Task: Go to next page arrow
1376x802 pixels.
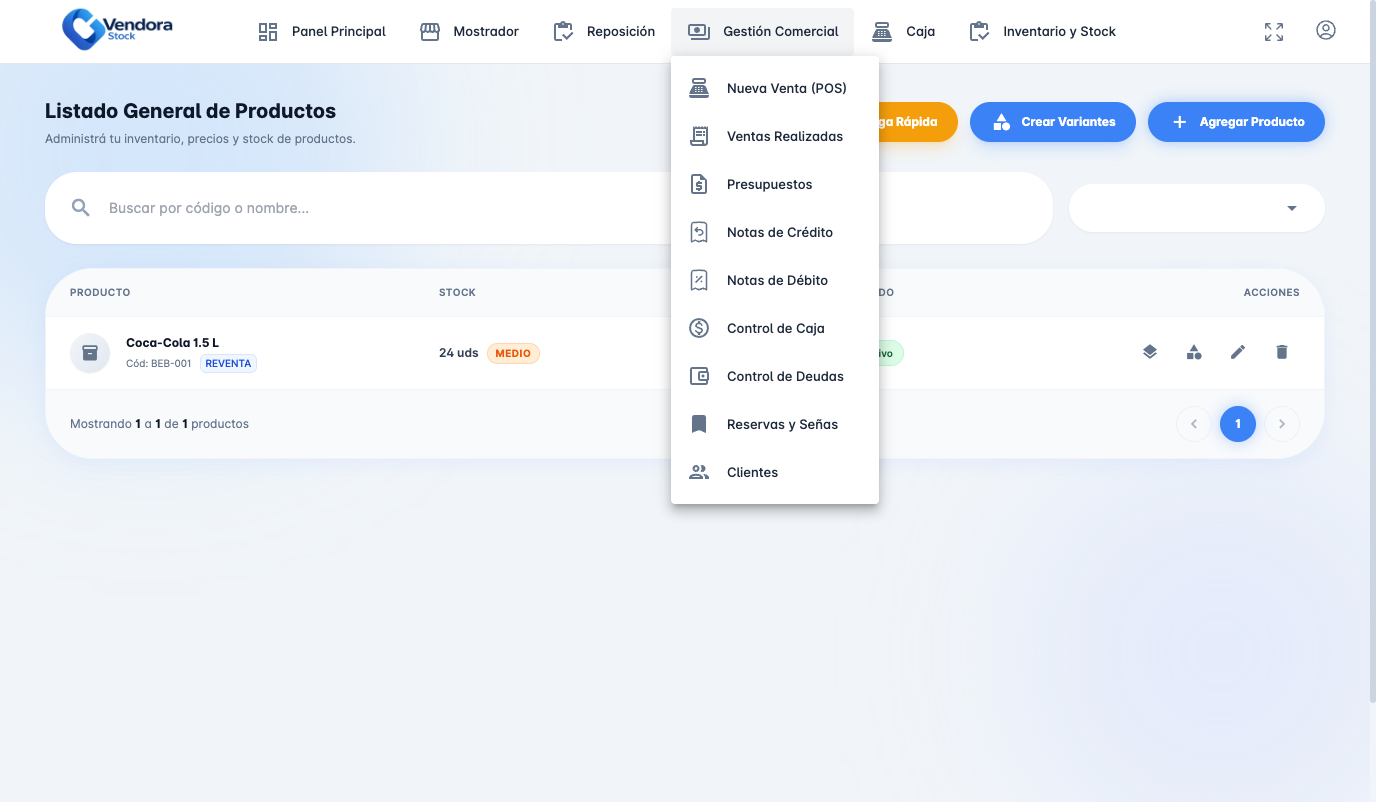Action: click(1282, 424)
